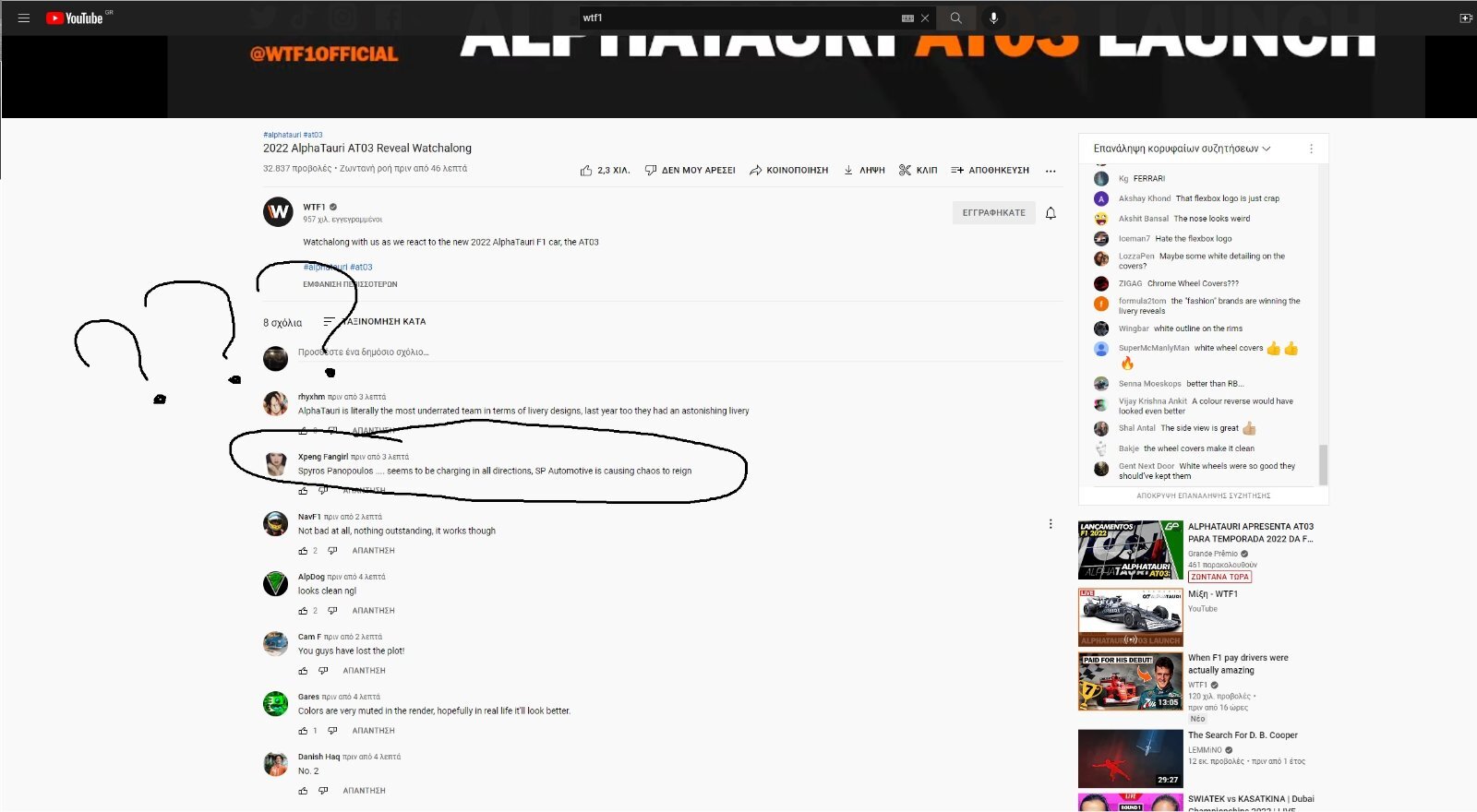The width and height of the screenshot is (1477, 812).
Task: Open NavF1's helmet avatar icon
Action: pos(275,523)
